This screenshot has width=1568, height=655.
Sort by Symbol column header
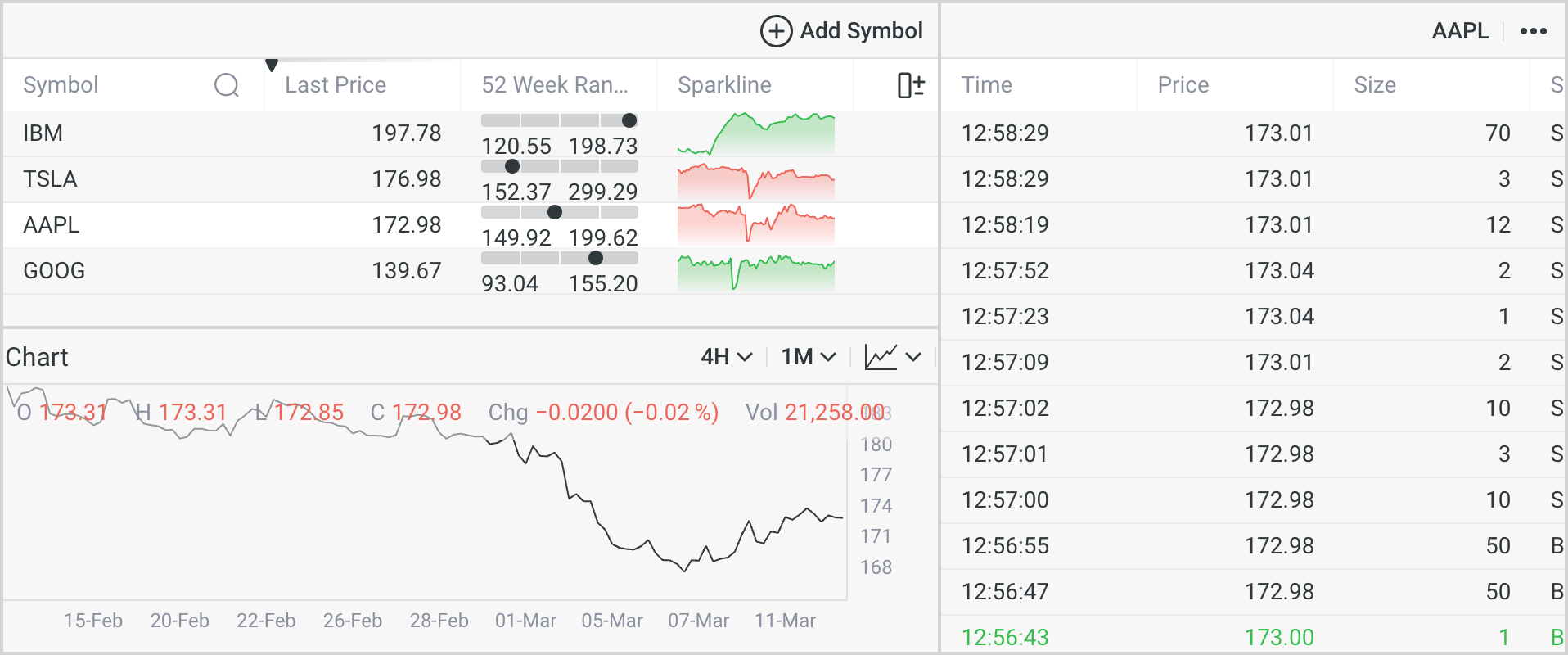(x=61, y=85)
